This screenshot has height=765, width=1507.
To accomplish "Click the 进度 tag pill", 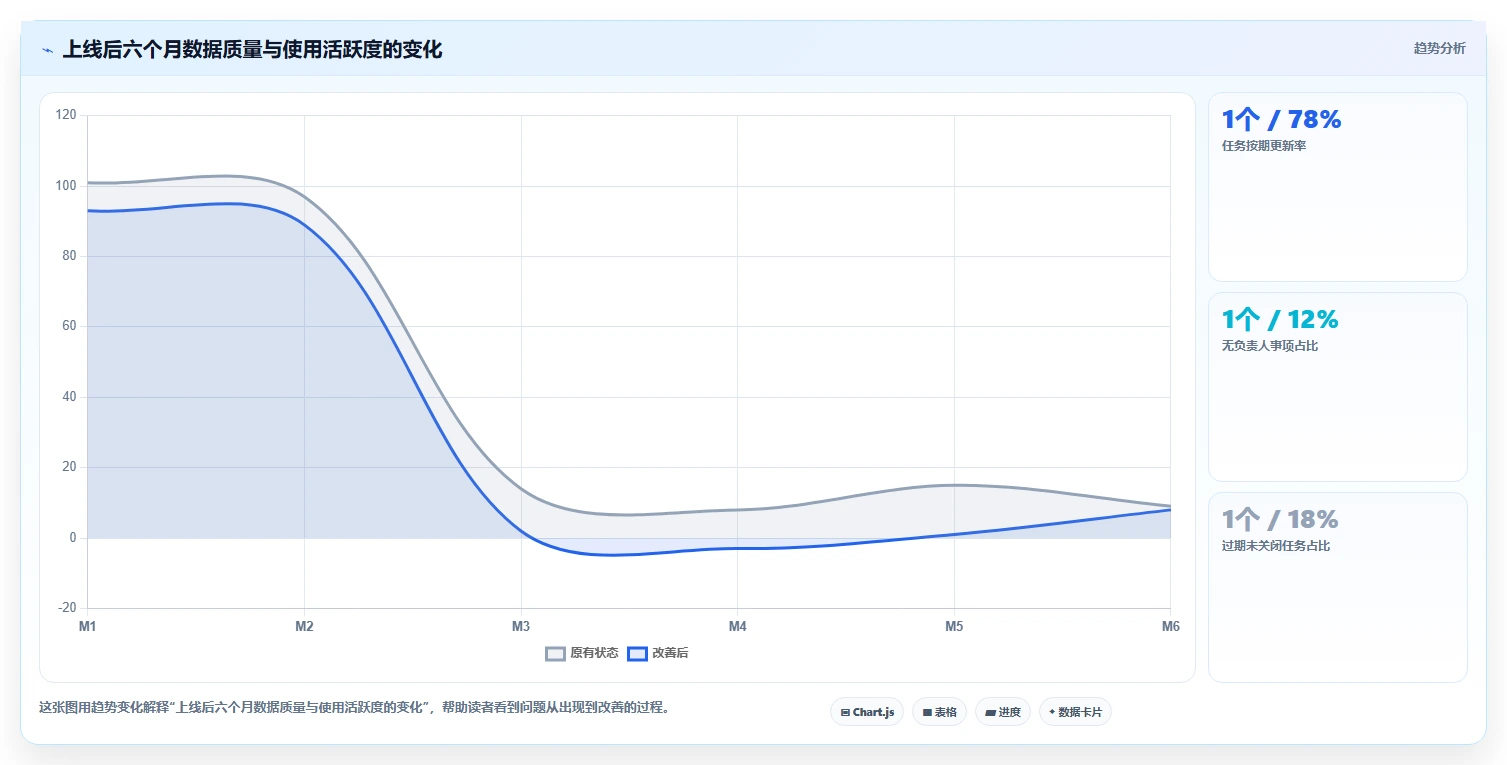I will (1003, 712).
